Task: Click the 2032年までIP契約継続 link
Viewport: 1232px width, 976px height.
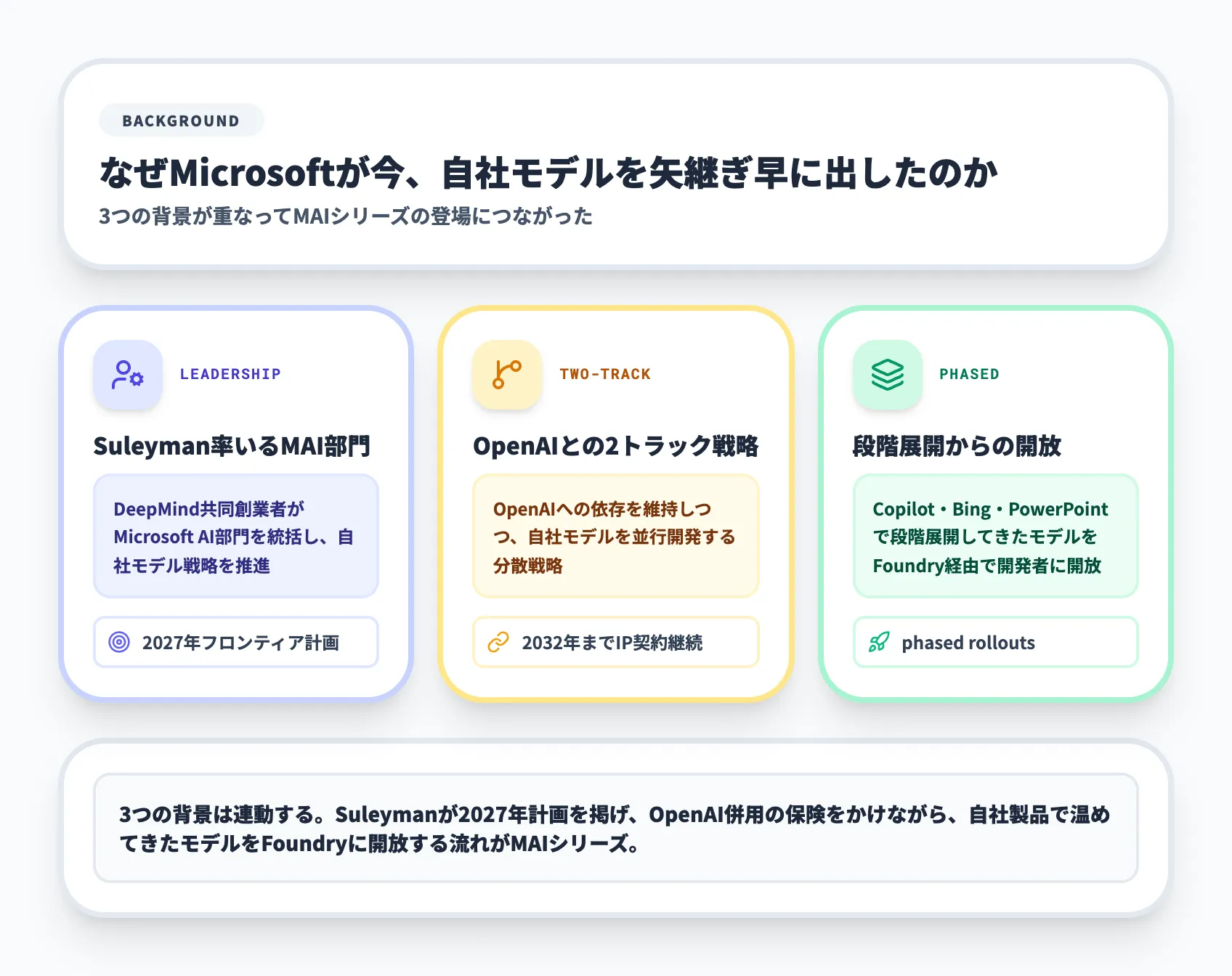Action: click(615, 642)
